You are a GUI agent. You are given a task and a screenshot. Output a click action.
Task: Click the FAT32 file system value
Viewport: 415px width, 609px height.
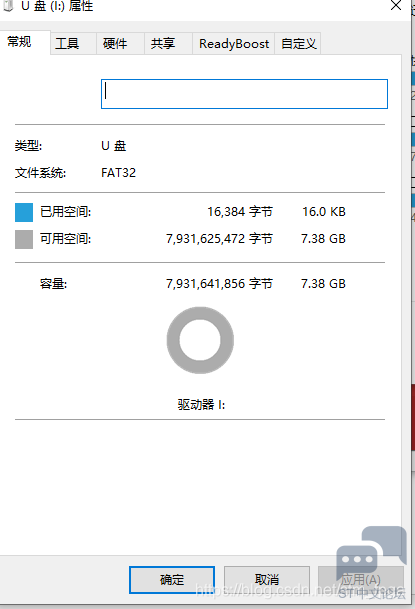coord(118,173)
